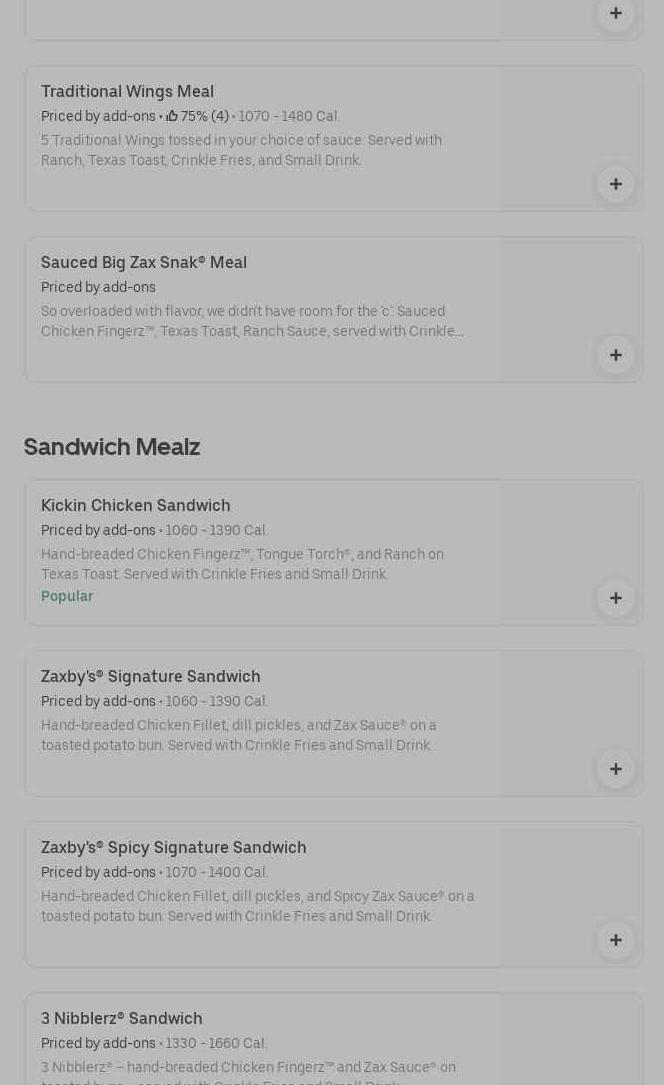Open Zaxby's Signature Sandwich item title
This screenshot has width=664, height=1085.
tap(150, 676)
